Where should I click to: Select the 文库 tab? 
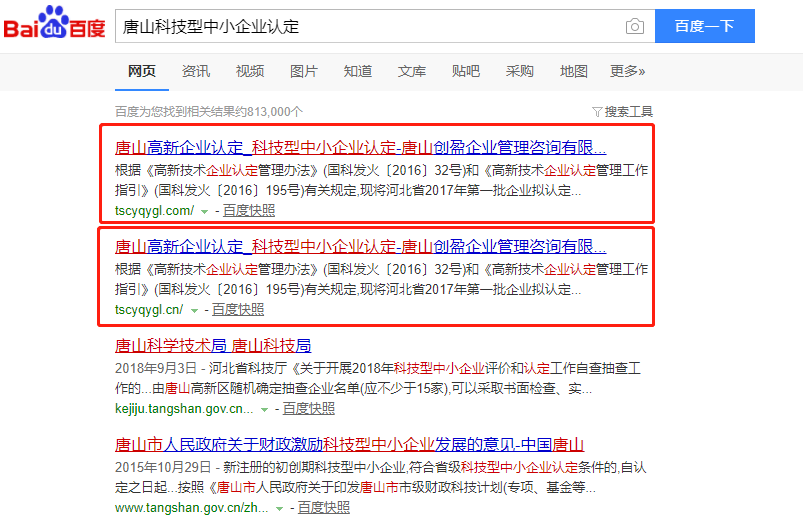point(412,71)
